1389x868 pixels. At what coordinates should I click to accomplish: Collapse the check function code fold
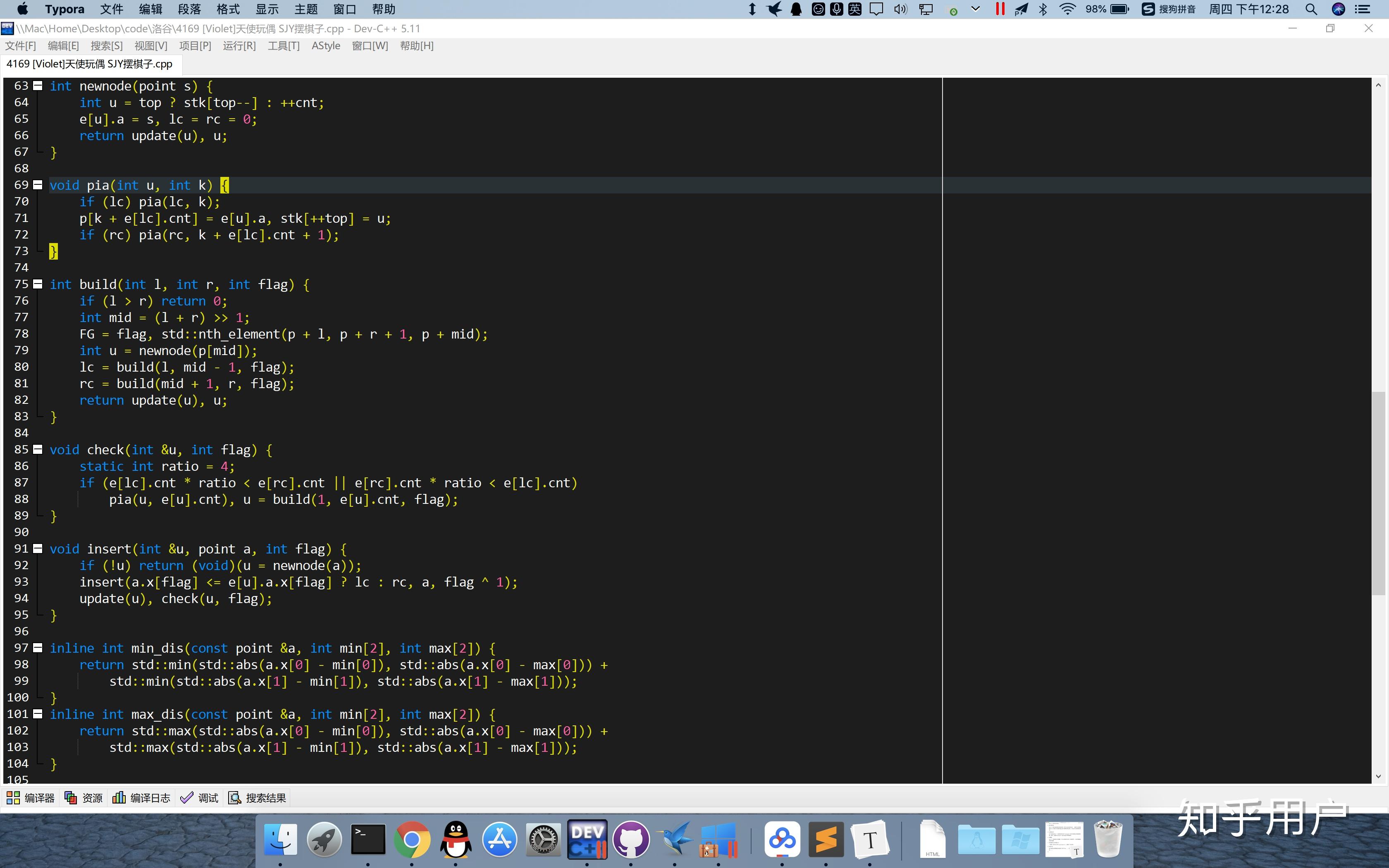[38, 450]
